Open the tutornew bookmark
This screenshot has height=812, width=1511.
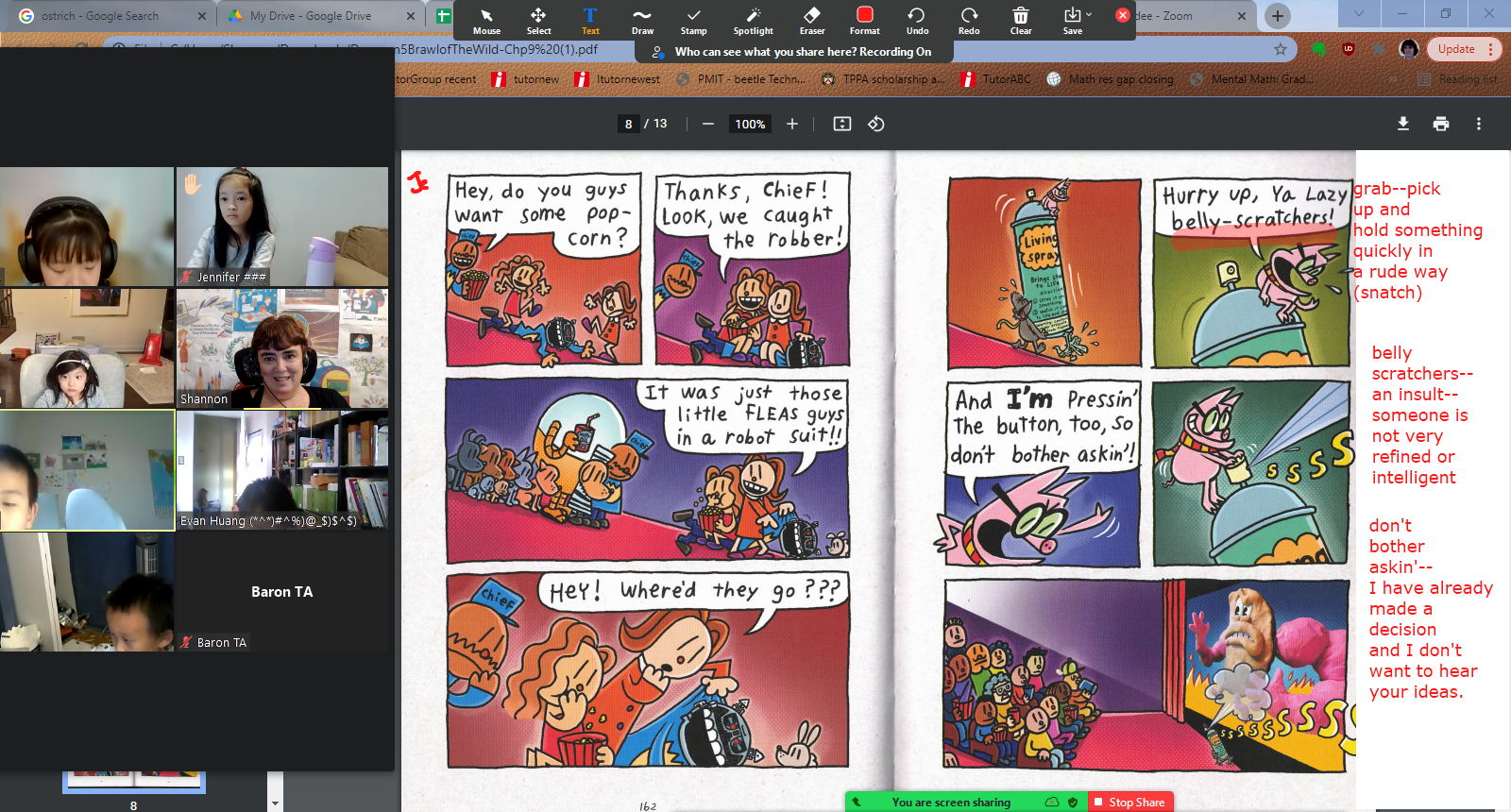525,79
